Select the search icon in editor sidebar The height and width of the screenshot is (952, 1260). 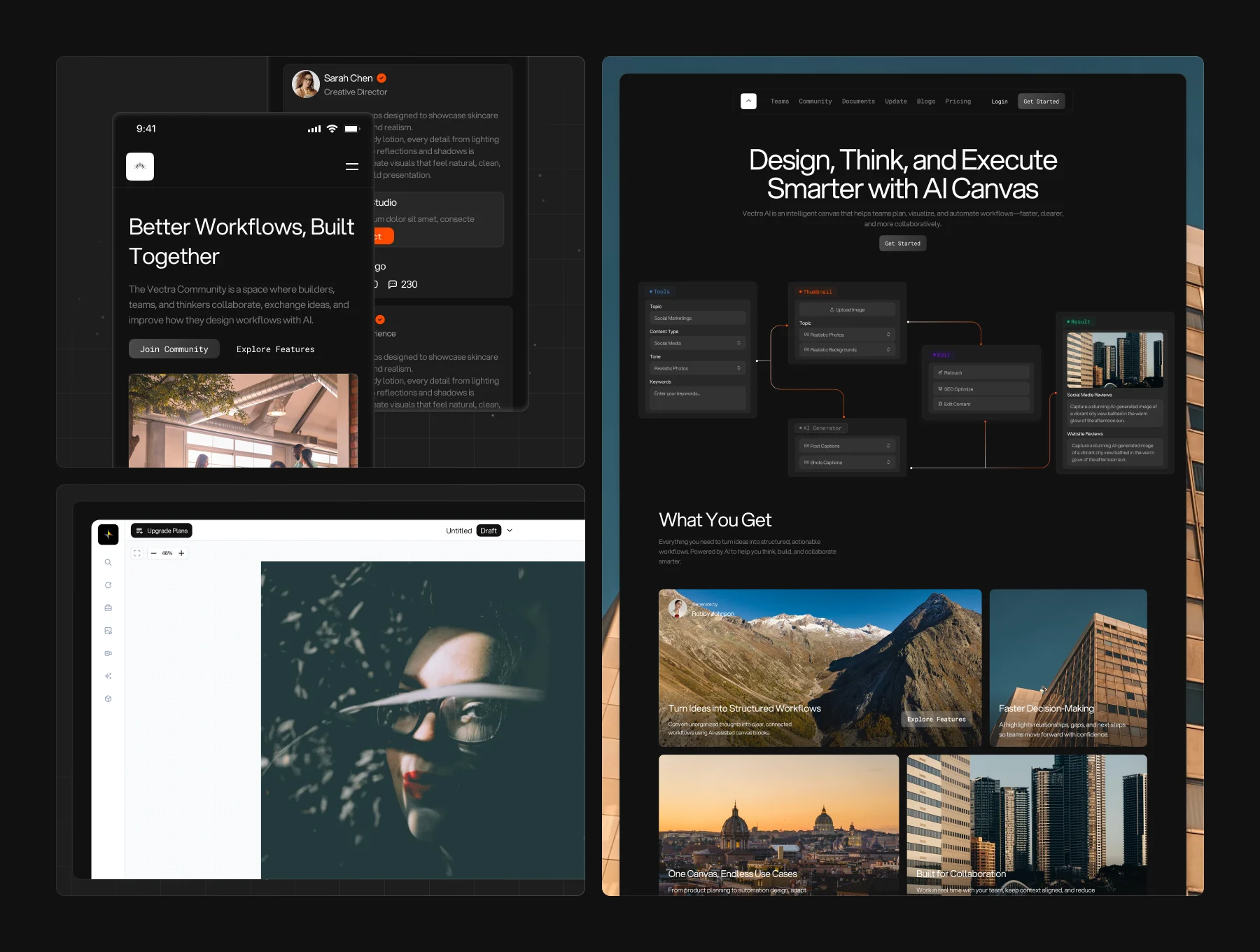tap(108, 562)
